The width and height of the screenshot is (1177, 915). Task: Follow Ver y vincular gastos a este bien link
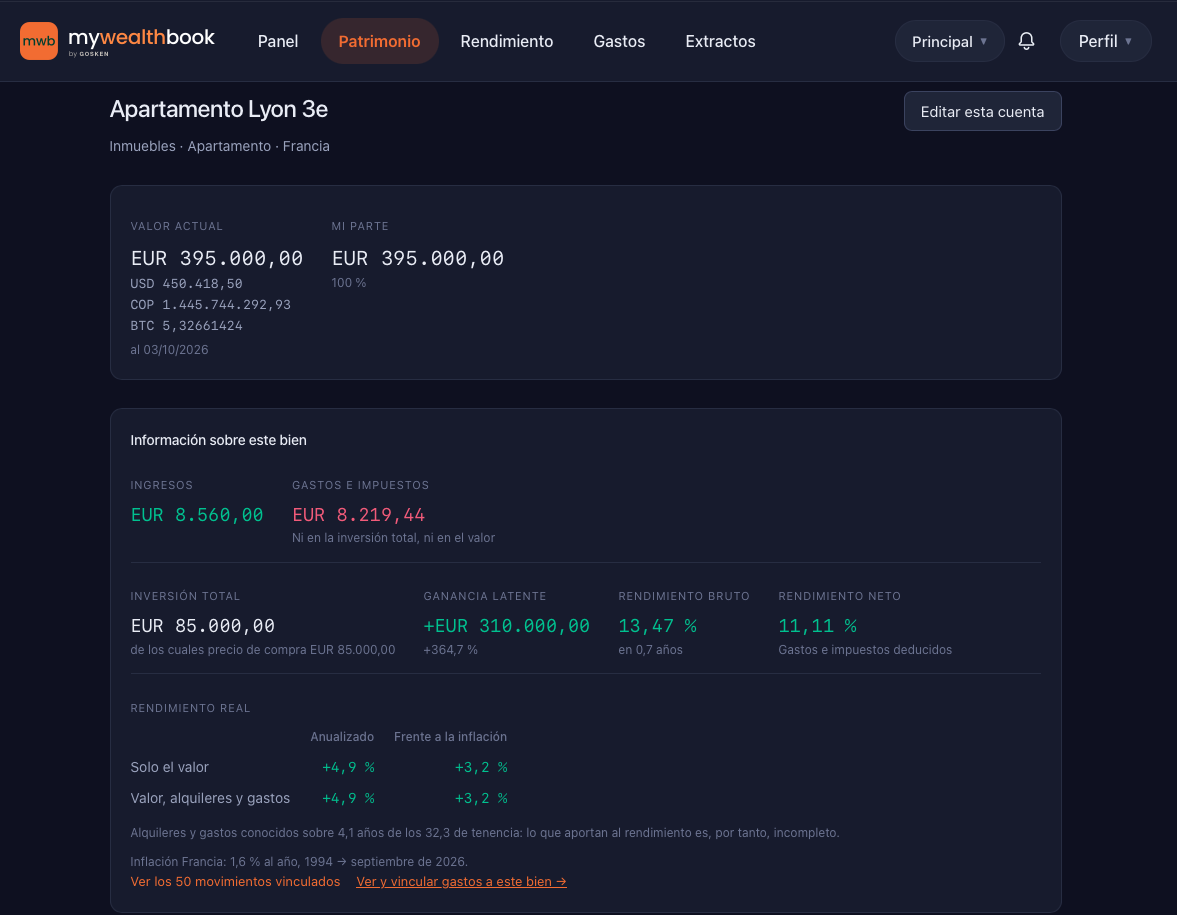tap(461, 881)
